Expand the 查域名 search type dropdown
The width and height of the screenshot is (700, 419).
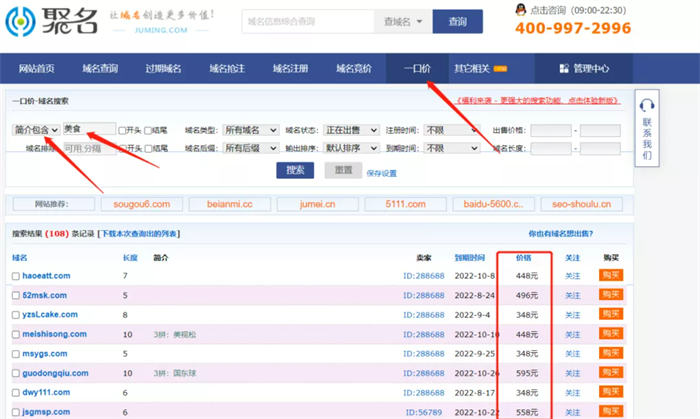[x=402, y=21]
